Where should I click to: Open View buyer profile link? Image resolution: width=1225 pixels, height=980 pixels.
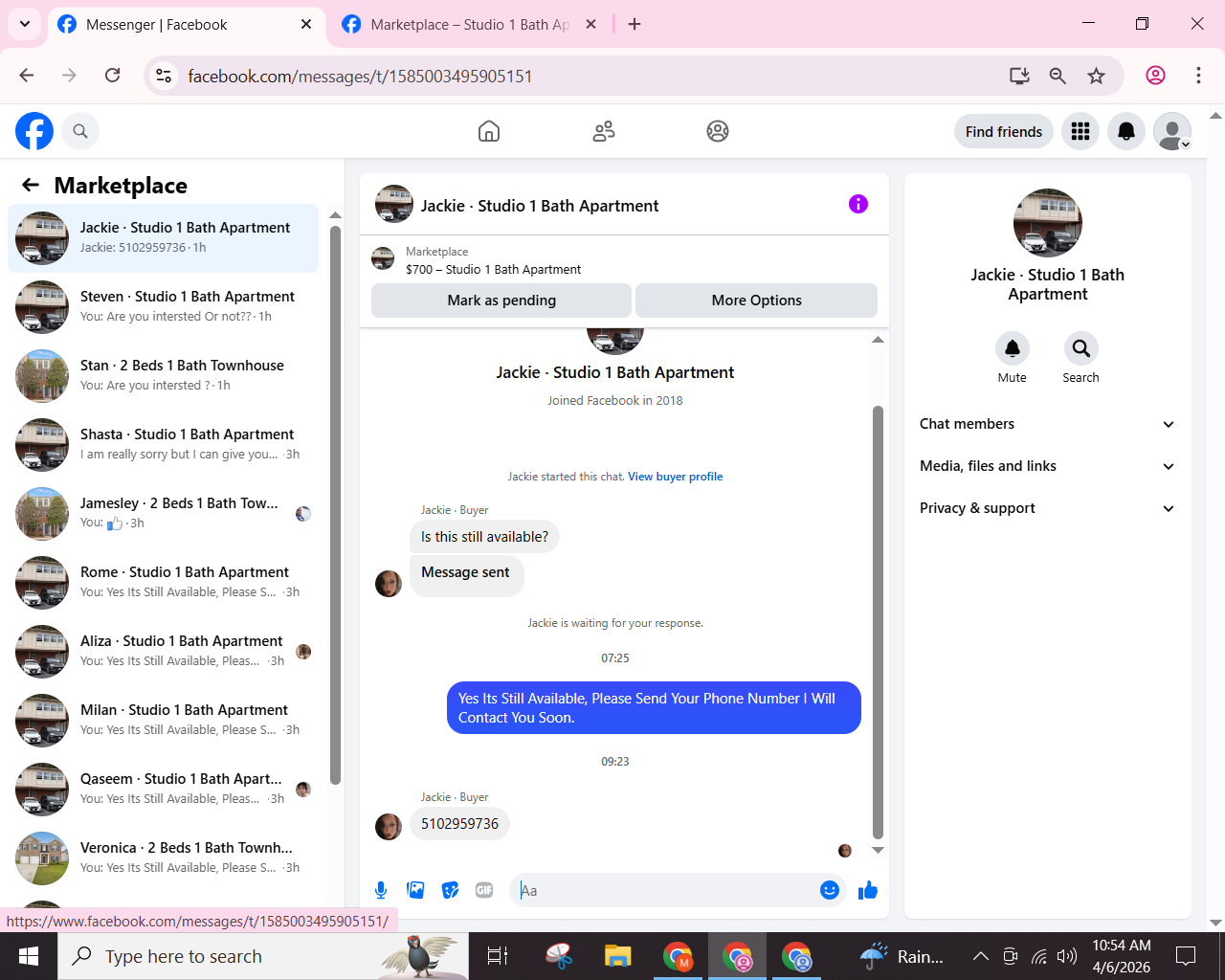click(675, 477)
